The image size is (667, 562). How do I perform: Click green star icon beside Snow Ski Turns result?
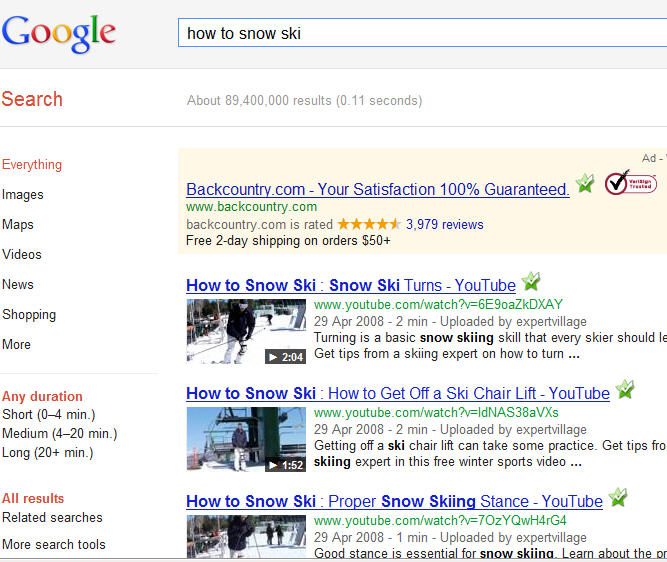[x=531, y=281]
